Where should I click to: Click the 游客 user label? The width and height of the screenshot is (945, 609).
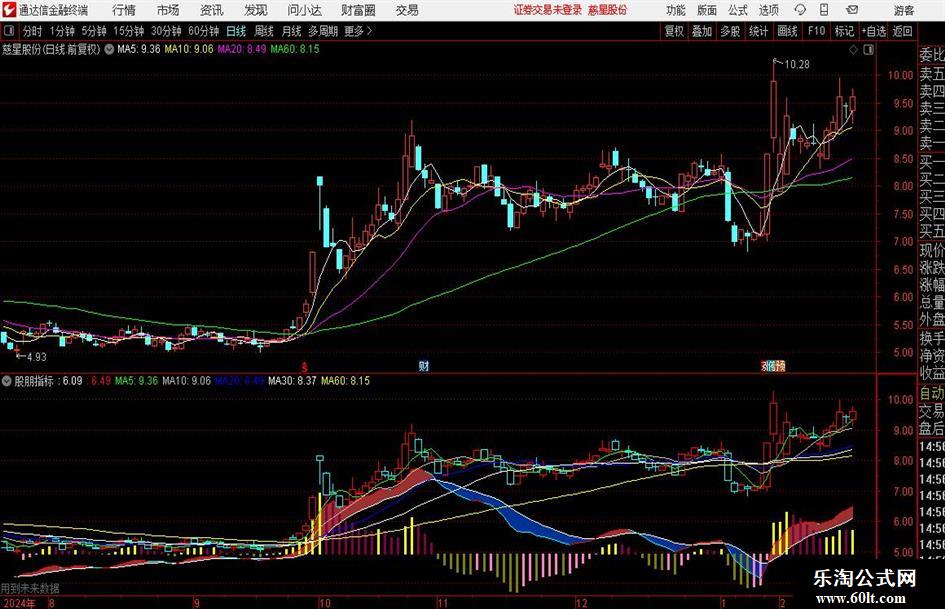point(904,10)
